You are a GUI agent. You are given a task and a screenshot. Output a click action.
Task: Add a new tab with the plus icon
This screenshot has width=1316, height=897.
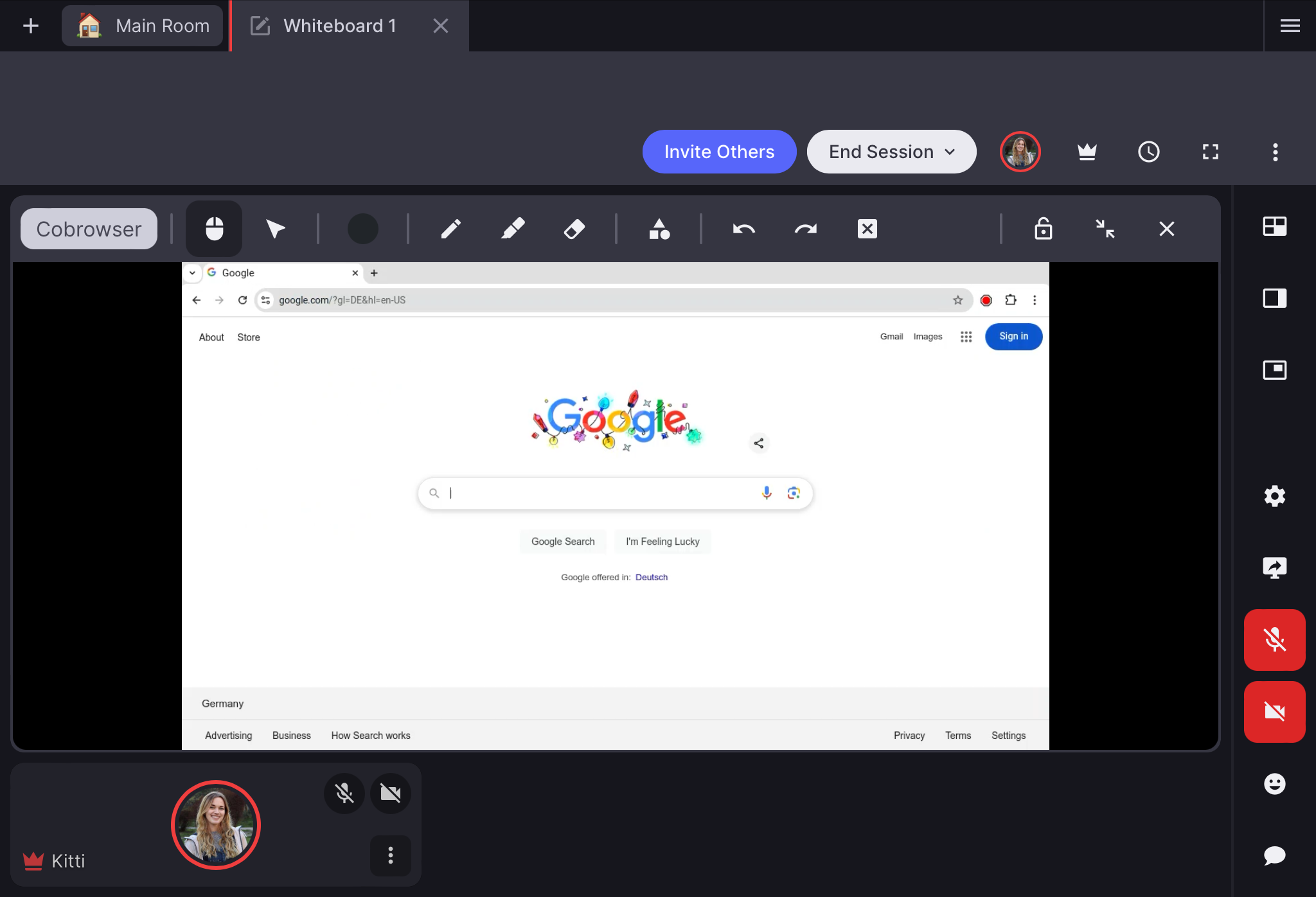[31, 26]
